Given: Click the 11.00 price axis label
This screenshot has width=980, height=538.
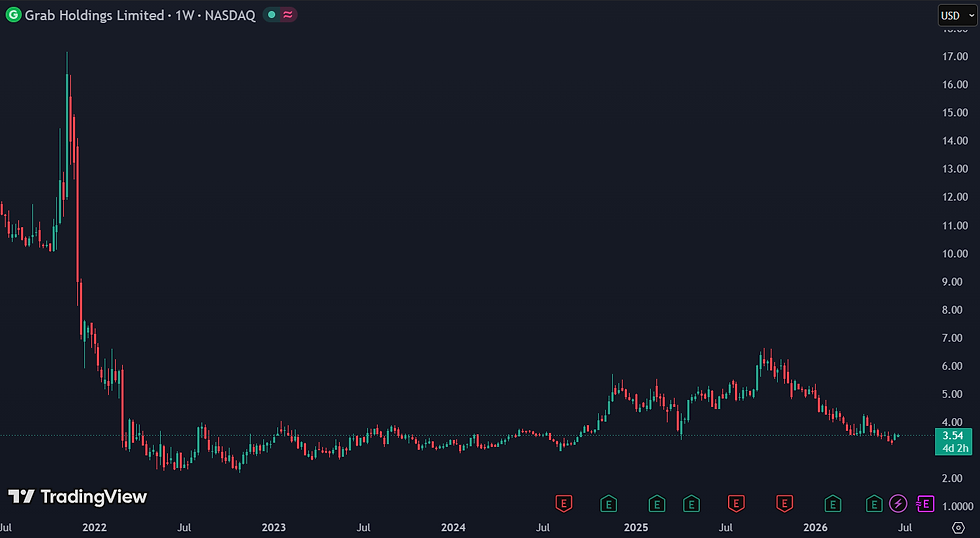Looking at the screenshot, I should [955, 226].
